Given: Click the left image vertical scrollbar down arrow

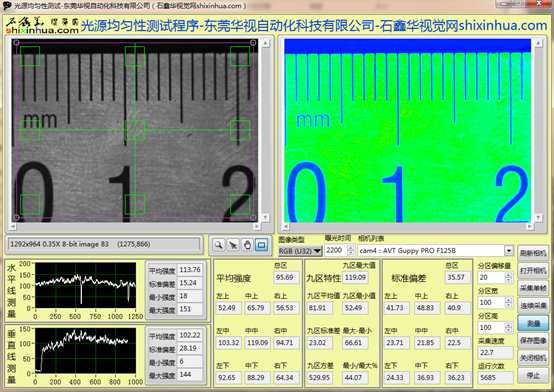Looking at the screenshot, I should tap(266, 217).
